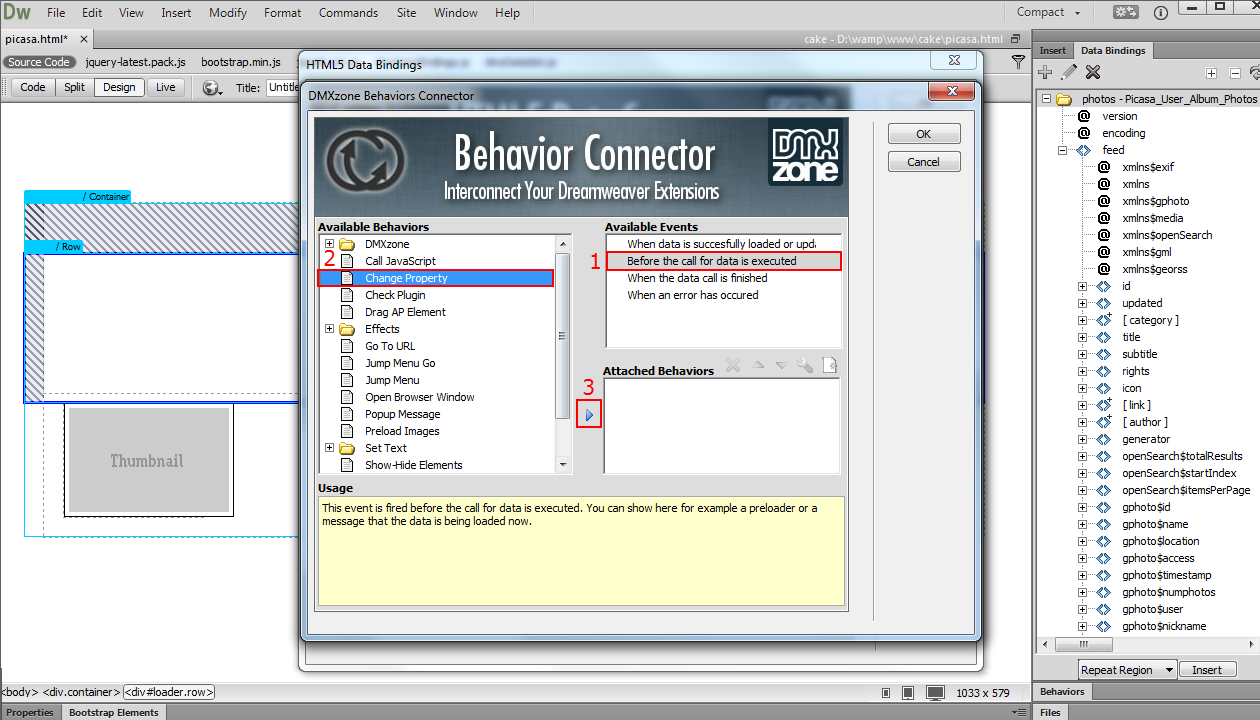Image resolution: width=1260 pixels, height=720 pixels.
Task: Select the Check Plugin behavior
Action: 395,295
